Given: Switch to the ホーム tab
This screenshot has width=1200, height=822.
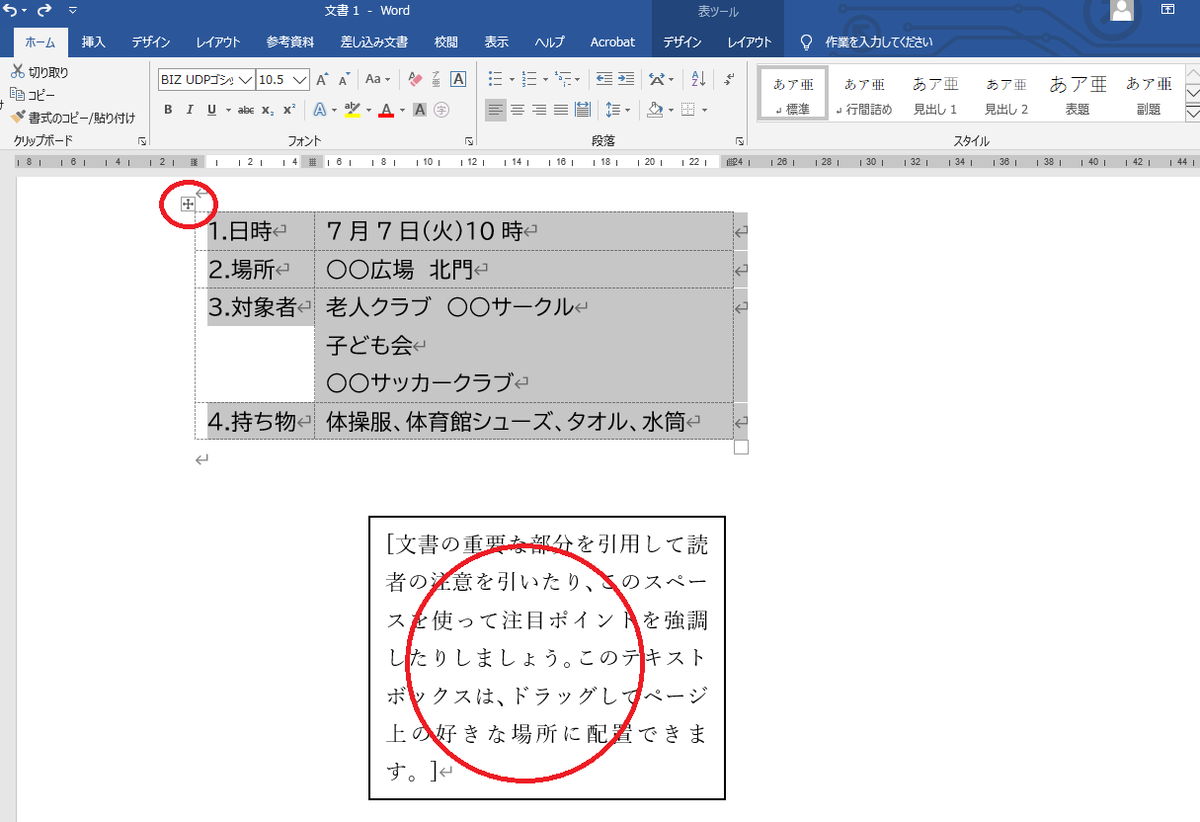Looking at the screenshot, I should (x=40, y=42).
